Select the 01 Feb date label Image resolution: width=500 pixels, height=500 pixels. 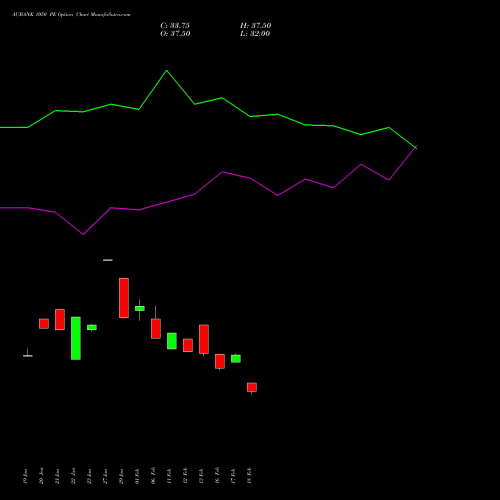(137, 476)
